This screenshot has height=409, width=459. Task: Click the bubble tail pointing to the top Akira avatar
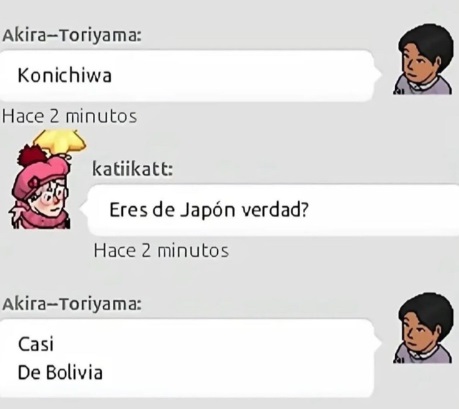378,75
